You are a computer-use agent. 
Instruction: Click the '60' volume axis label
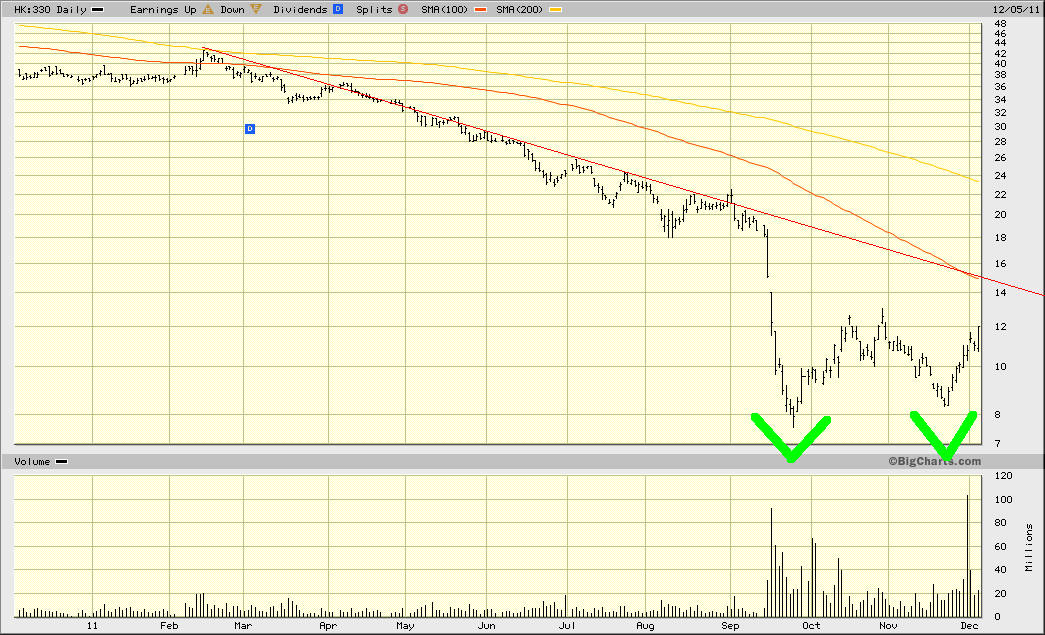tap(1000, 546)
